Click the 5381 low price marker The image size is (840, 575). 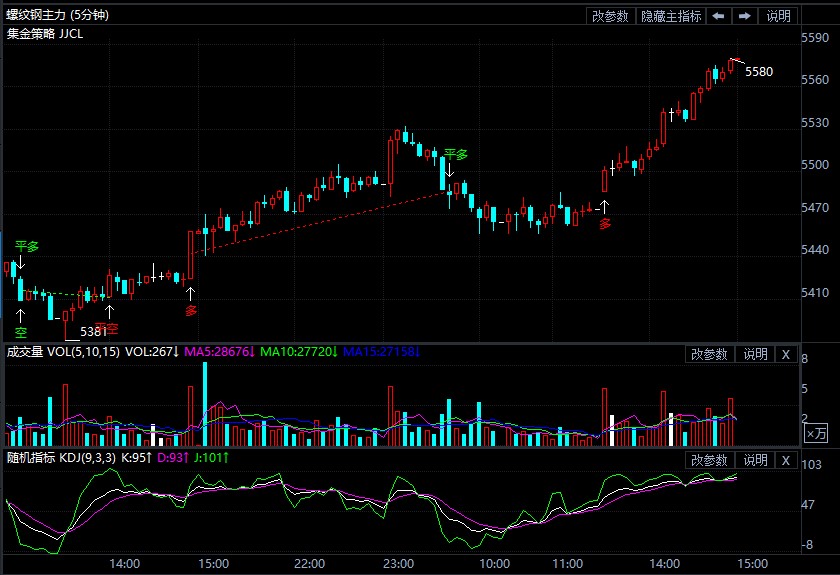click(92, 331)
